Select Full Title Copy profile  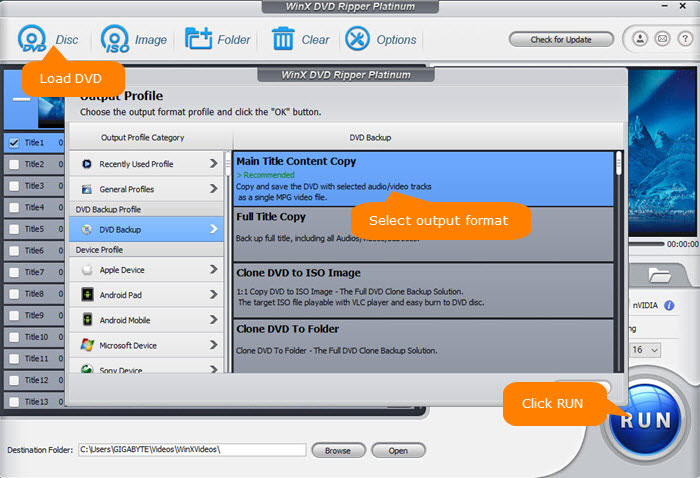tap(423, 234)
